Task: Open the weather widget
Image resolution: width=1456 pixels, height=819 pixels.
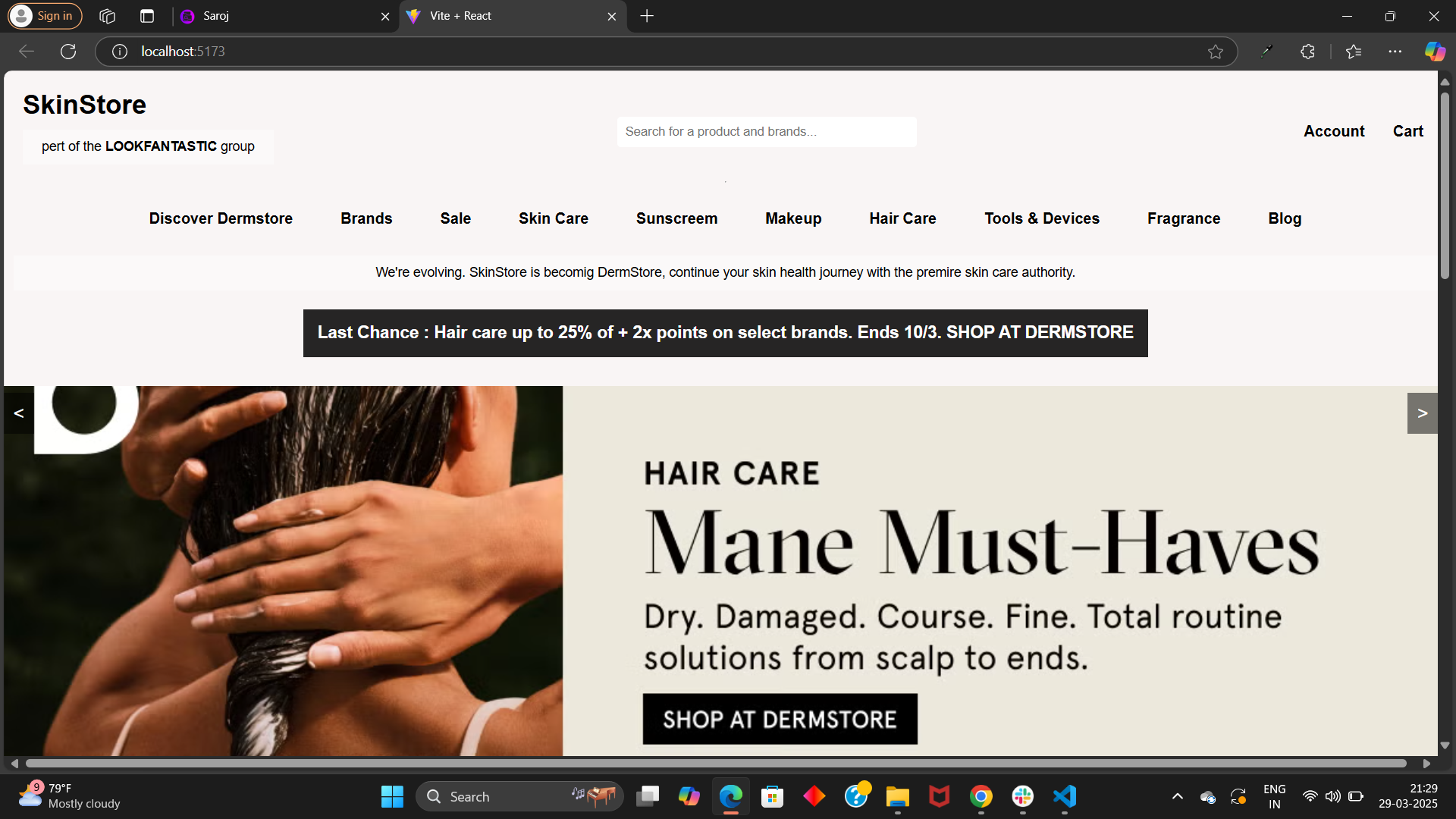Action: 69,796
